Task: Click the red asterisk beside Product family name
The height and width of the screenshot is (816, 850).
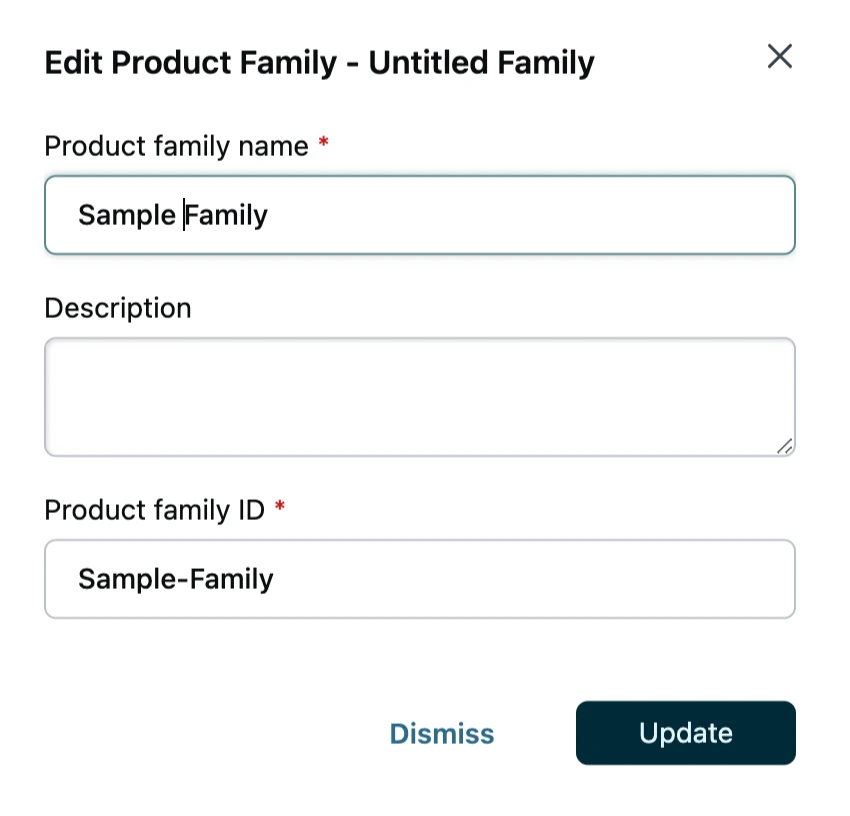Action: (323, 146)
